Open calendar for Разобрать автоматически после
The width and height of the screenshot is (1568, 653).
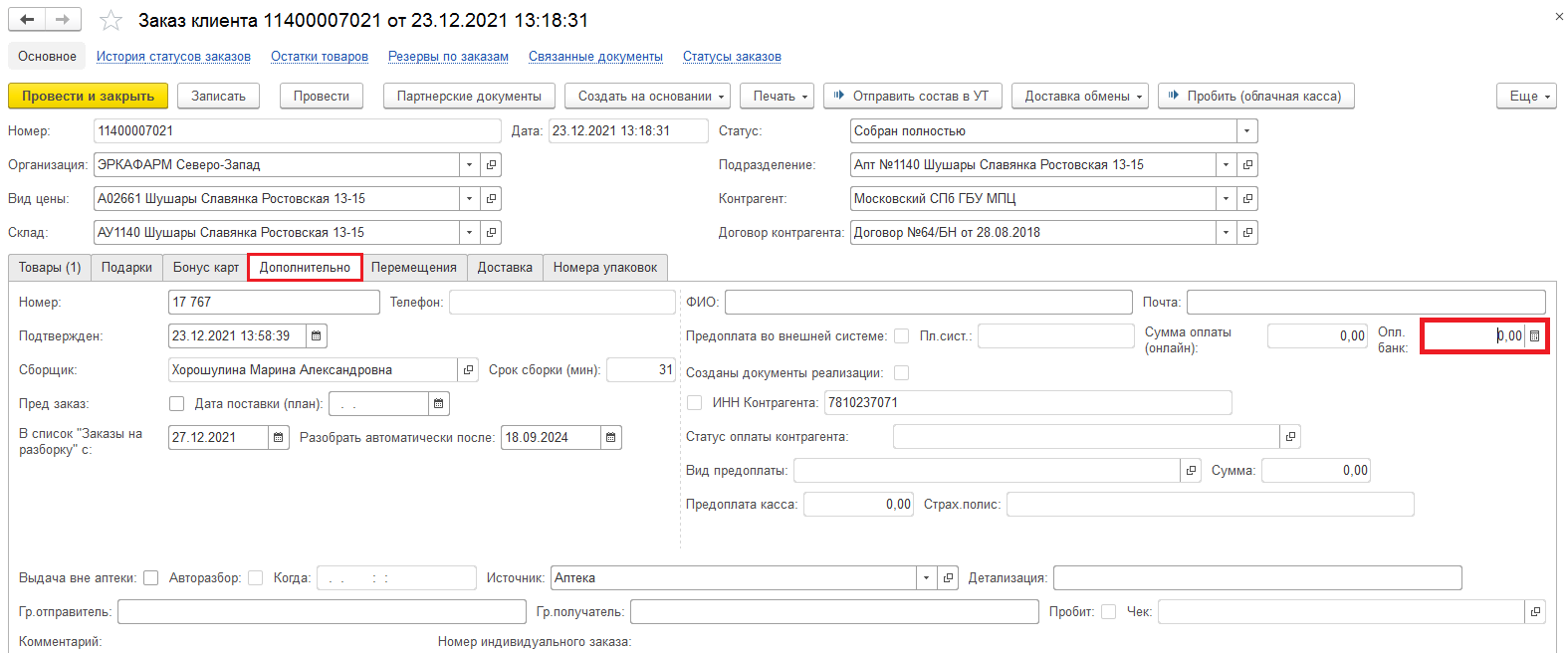click(x=610, y=438)
